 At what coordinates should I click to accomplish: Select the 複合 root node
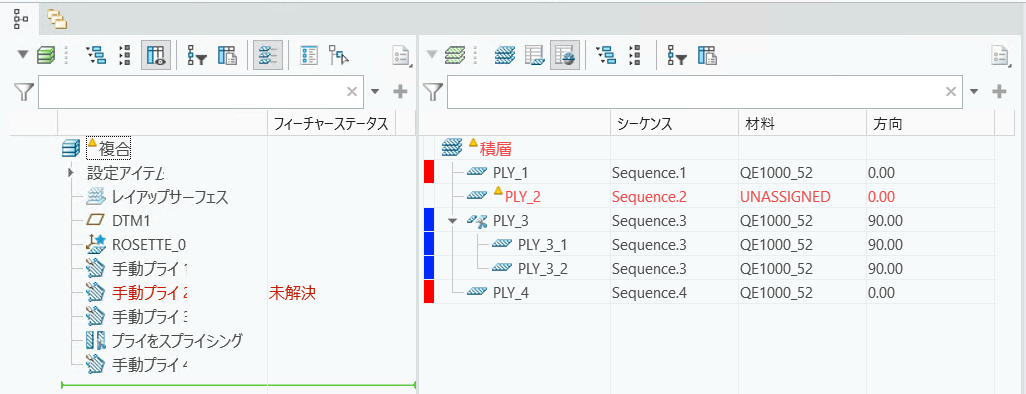coord(115,149)
